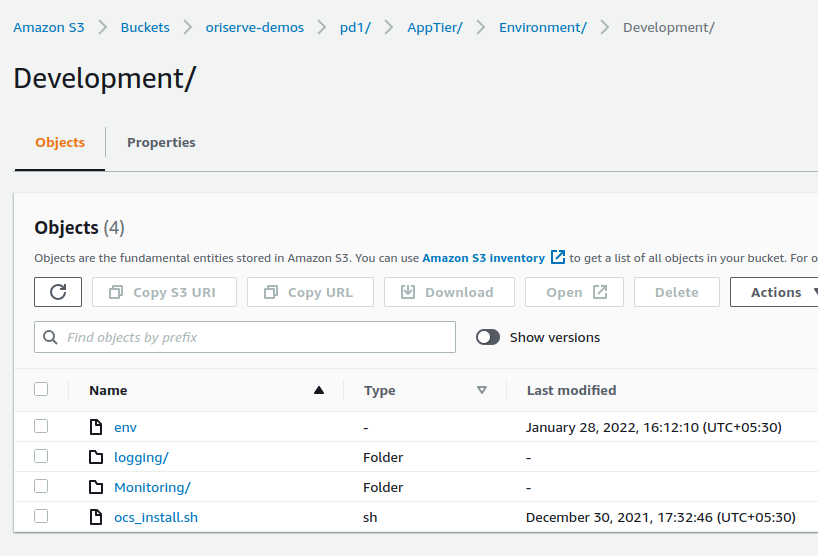
Task: Open the Actions dropdown menu
Action: pyautogui.click(x=778, y=292)
